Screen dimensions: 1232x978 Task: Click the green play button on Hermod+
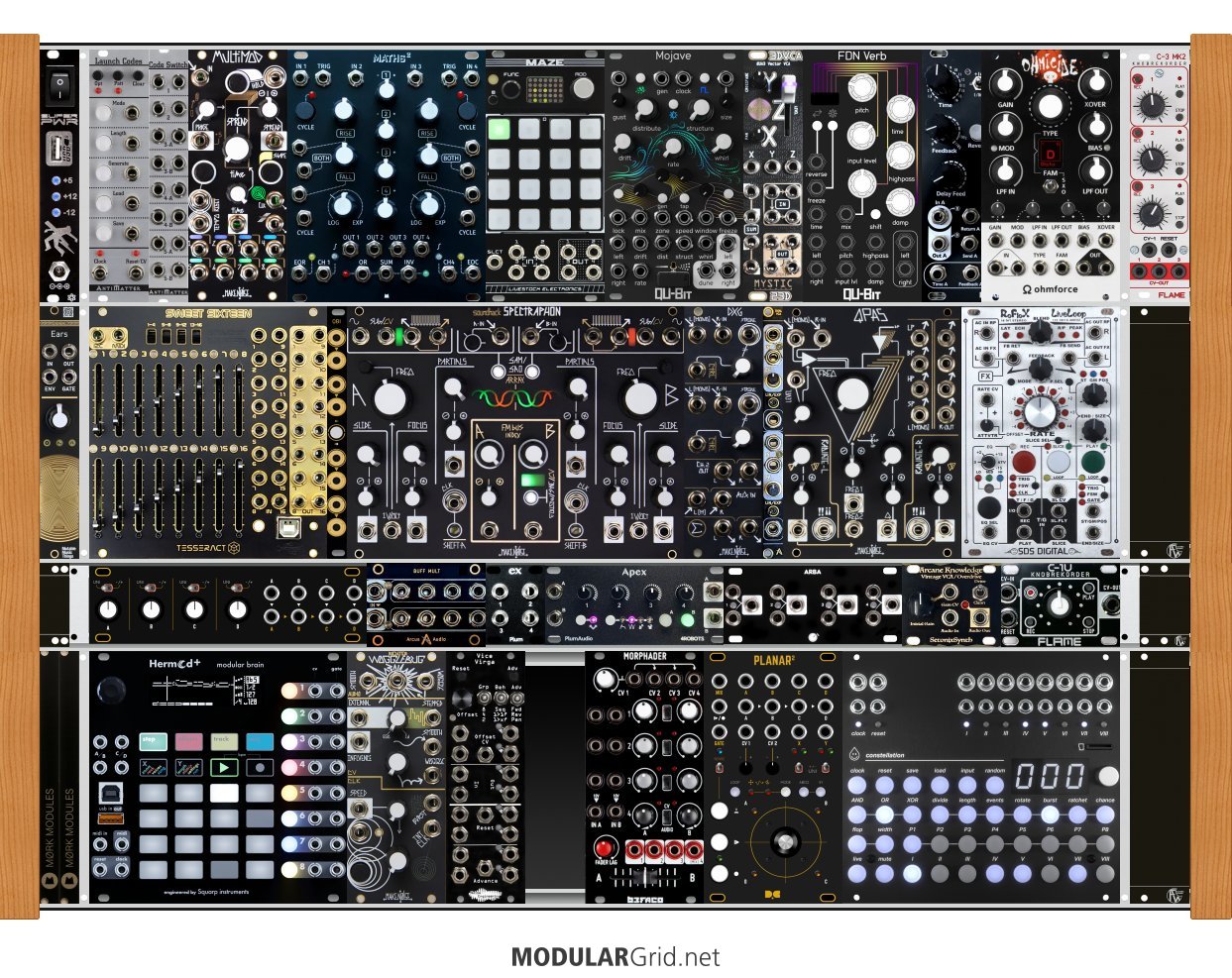pos(224,767)
